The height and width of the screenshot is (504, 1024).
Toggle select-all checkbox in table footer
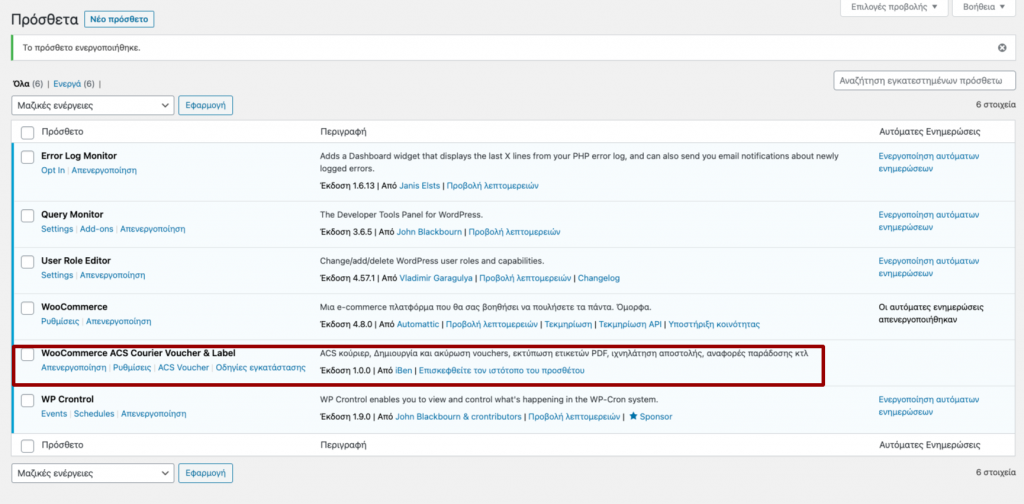27,446
